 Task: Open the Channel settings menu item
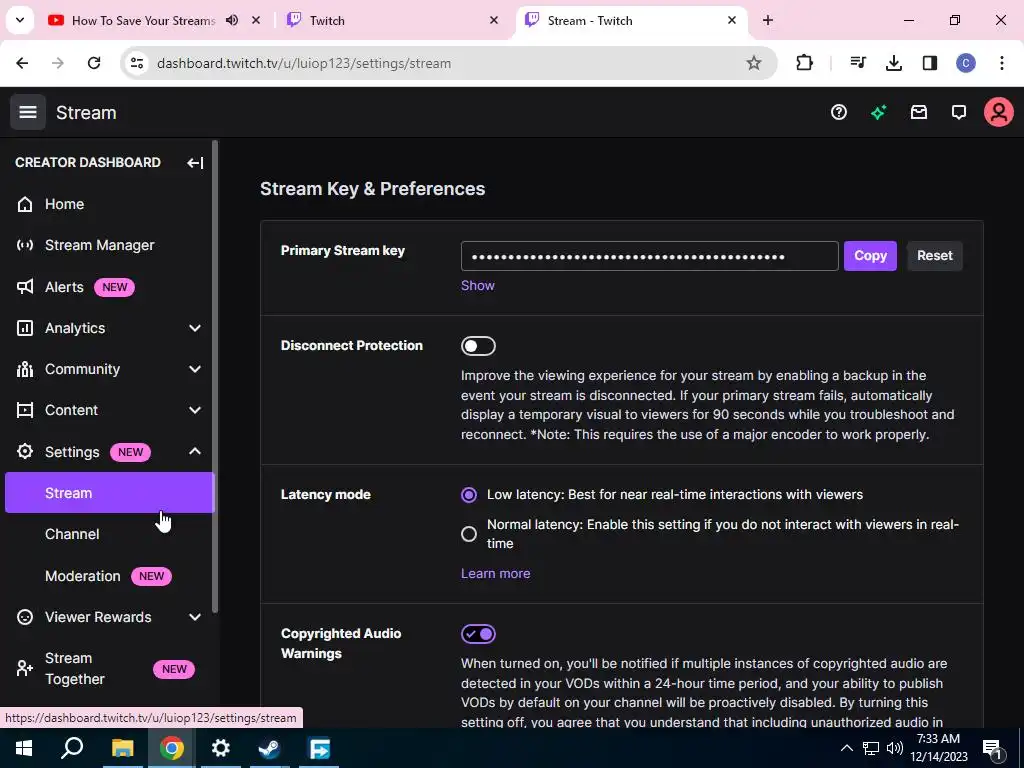(110, 534)
